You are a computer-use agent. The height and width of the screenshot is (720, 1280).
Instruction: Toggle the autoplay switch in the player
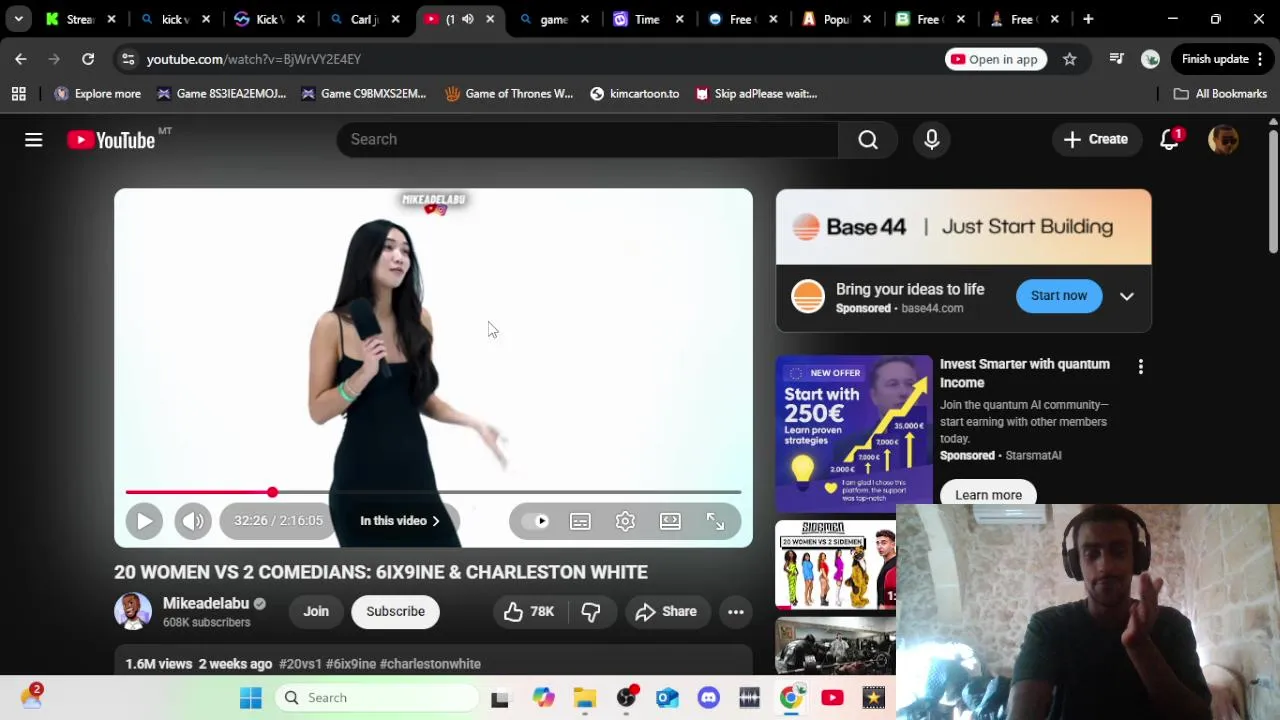[x=536, y=521]
